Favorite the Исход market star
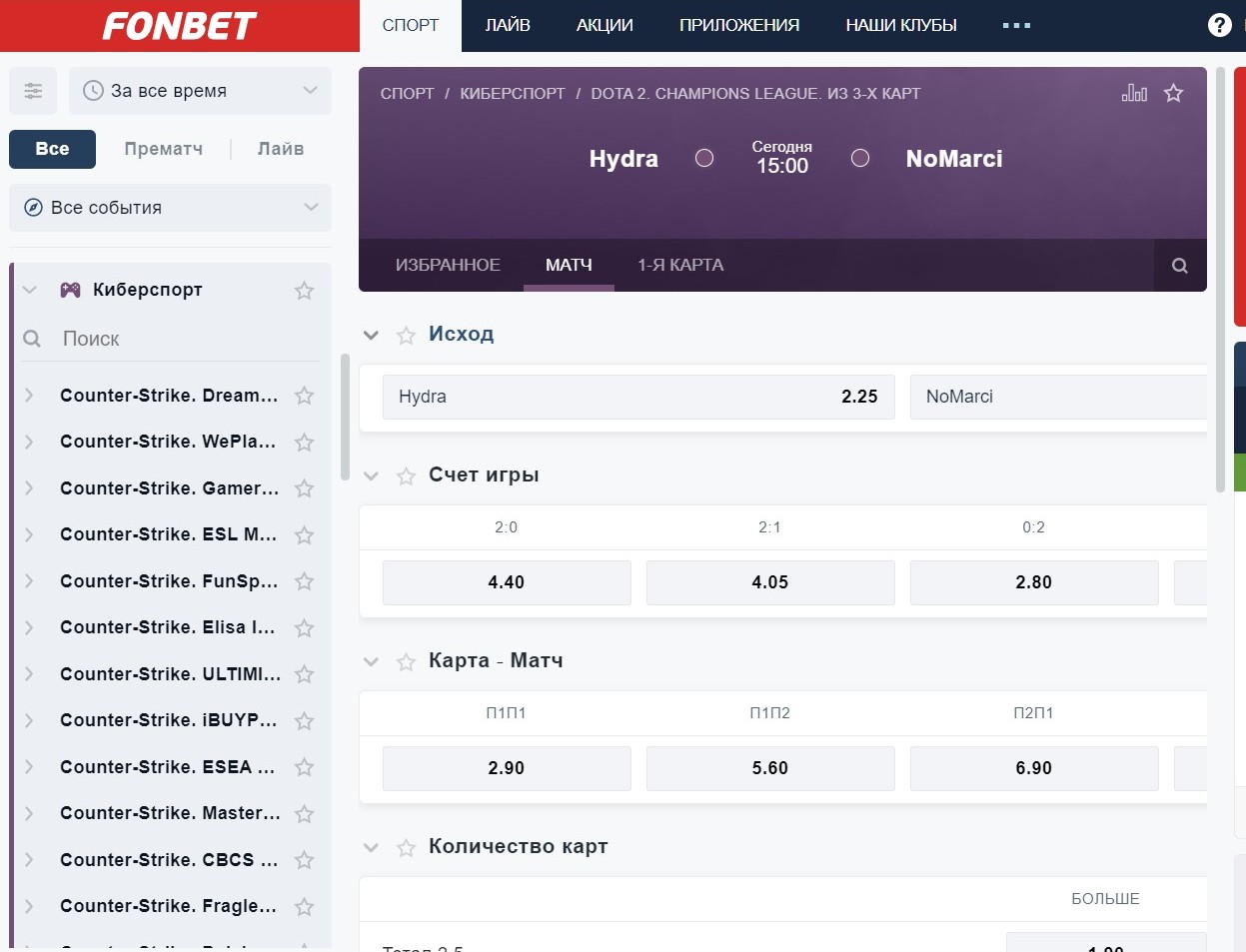 (406, 336)
